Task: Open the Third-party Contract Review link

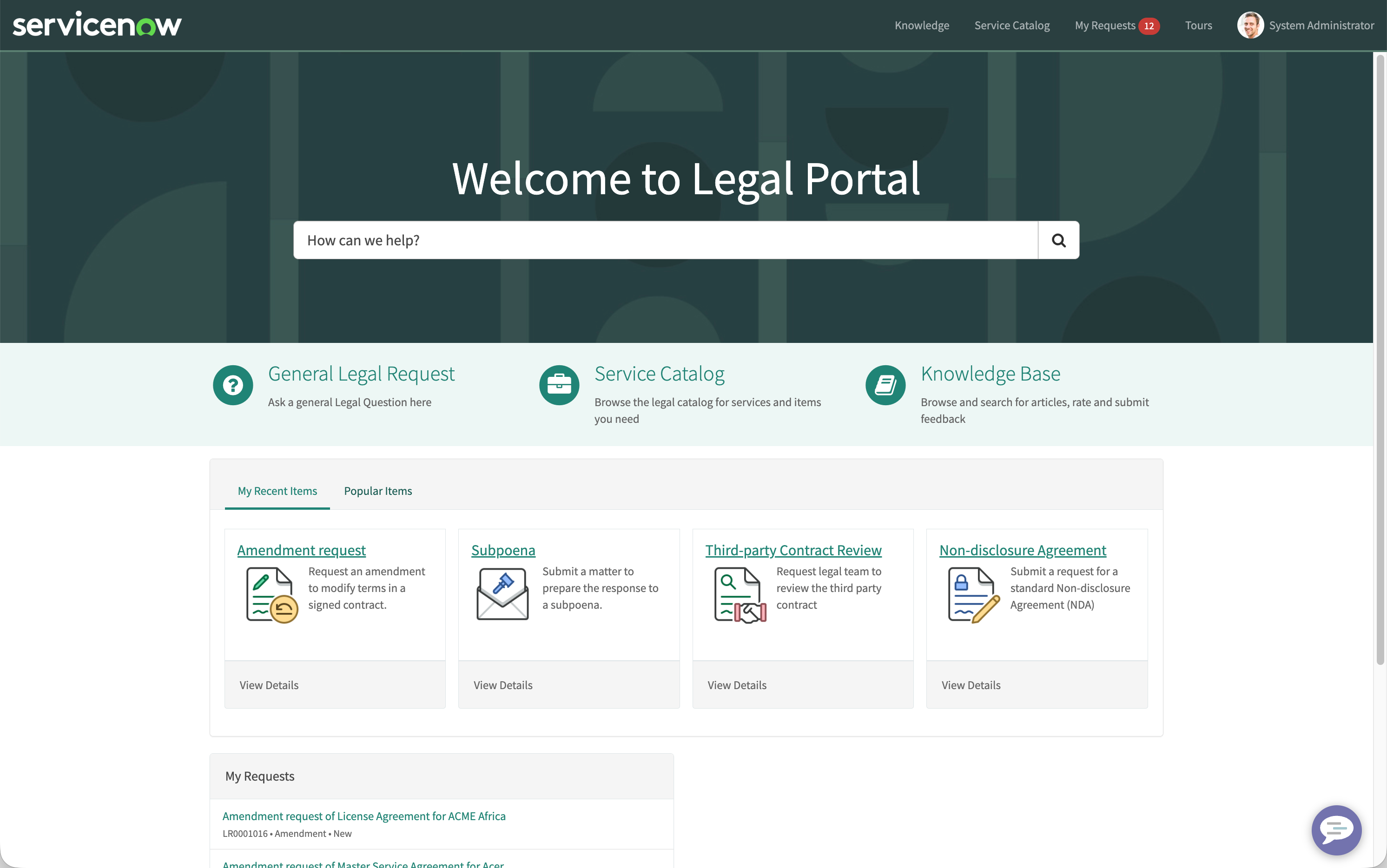Action: [x=793, y=550]
